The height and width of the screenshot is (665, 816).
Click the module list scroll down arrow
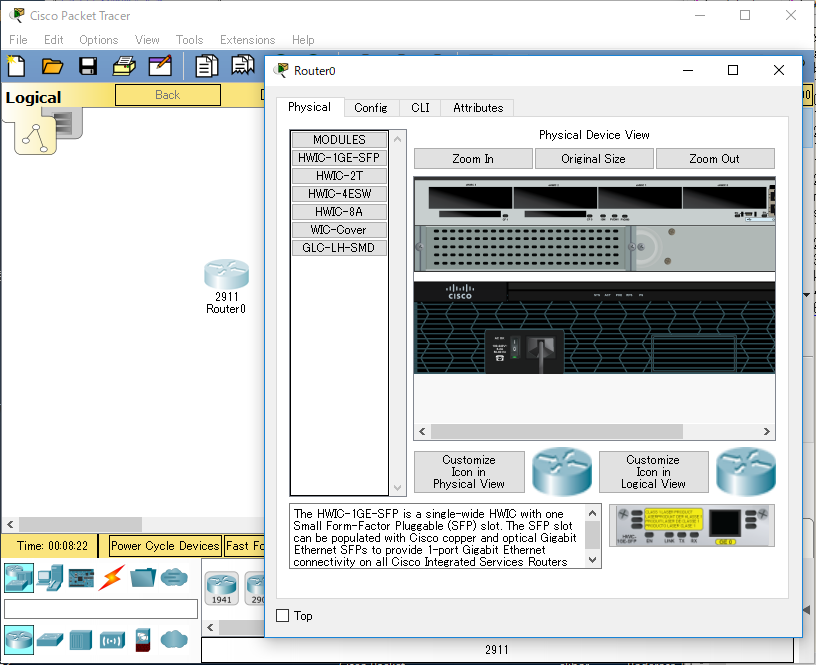pyautogui.click(x=398, y=488)
